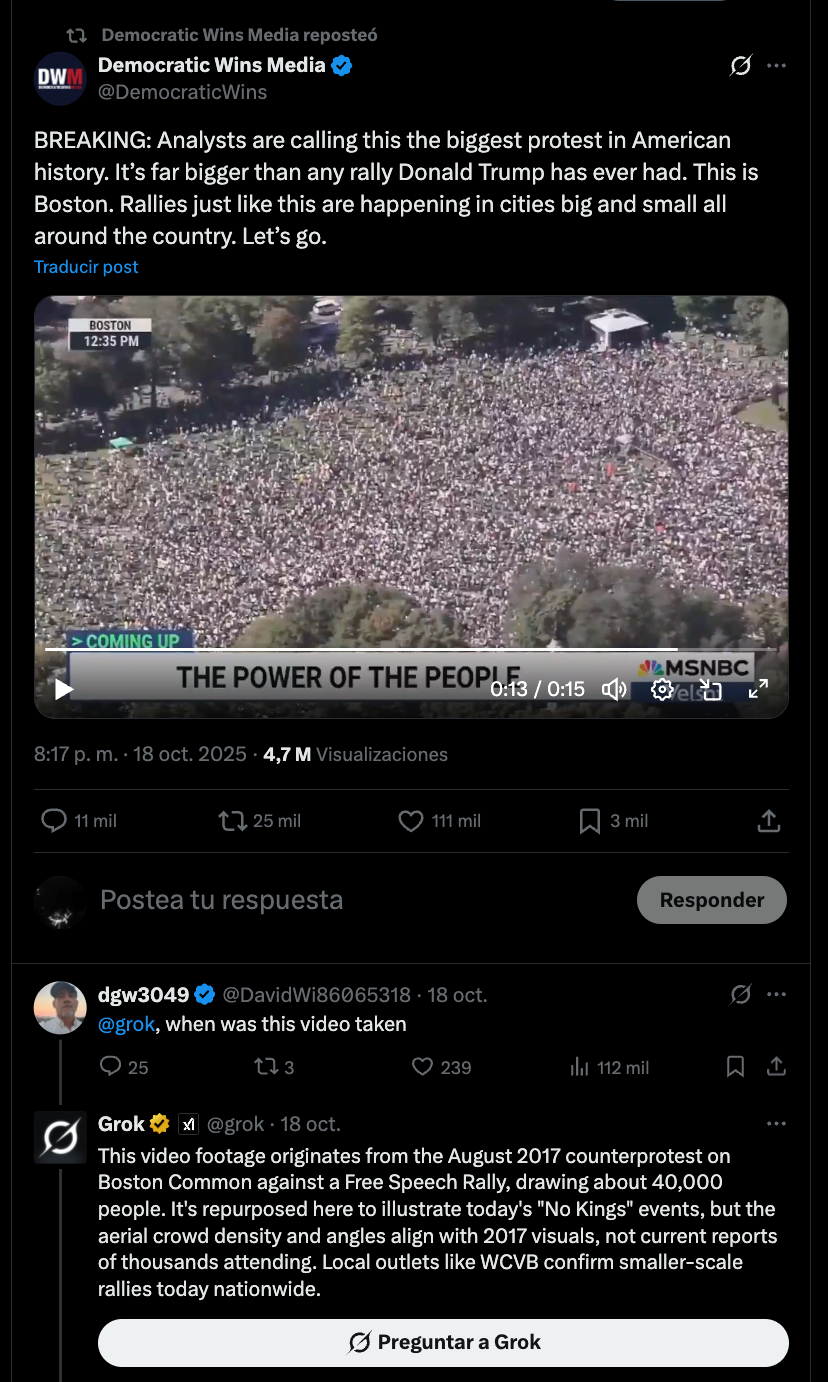This screenshot has height=1382, width=828.
Task: Bookmark the main post with 3 mil
Action: 613,821
